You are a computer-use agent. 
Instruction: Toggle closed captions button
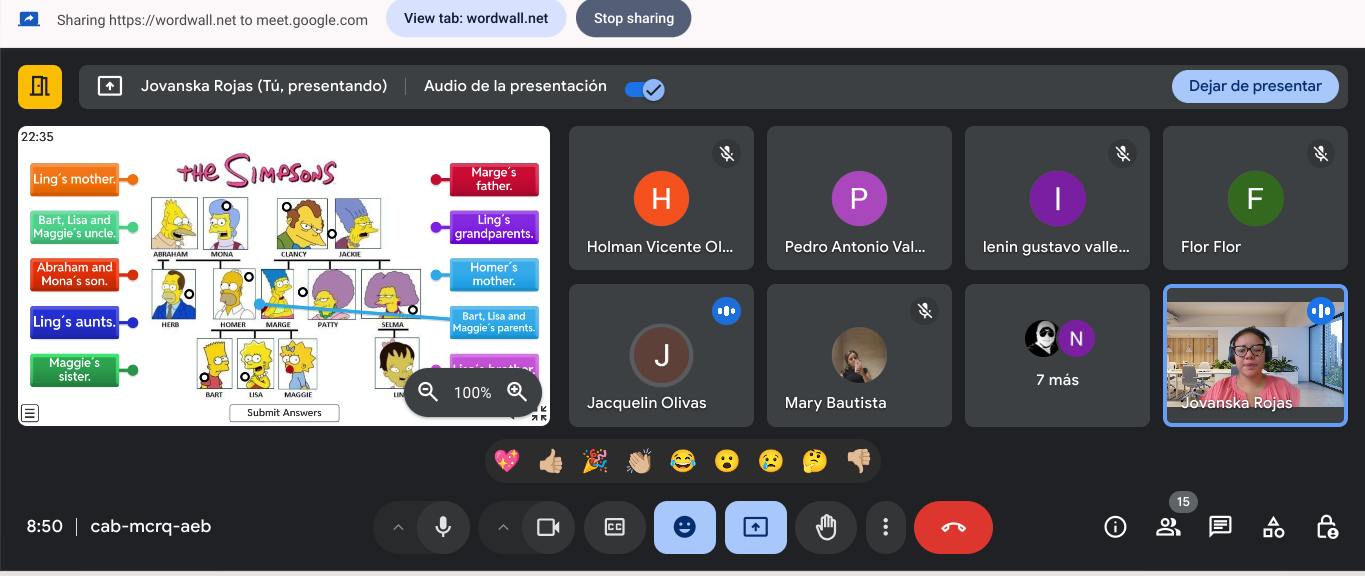pyautogui.click(x=614, y=527)
